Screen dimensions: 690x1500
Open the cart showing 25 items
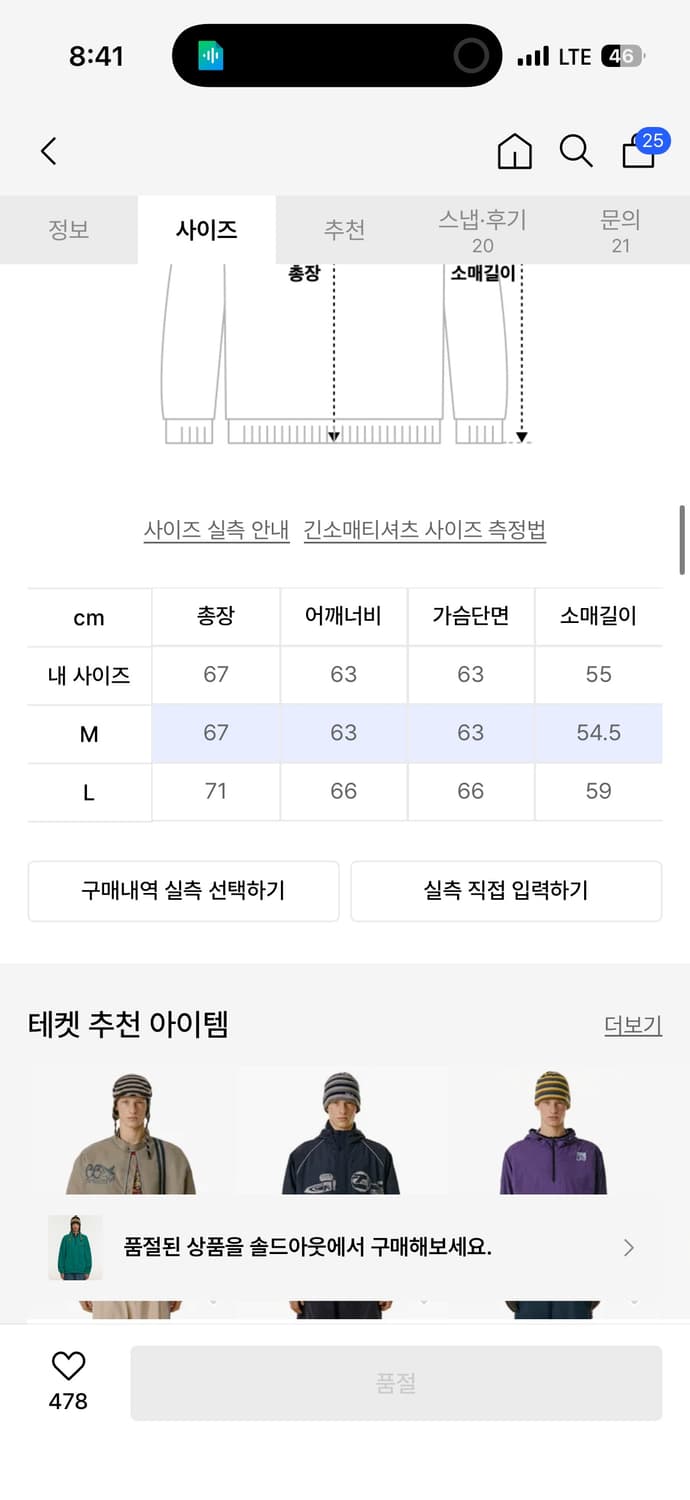pos(634,153)
